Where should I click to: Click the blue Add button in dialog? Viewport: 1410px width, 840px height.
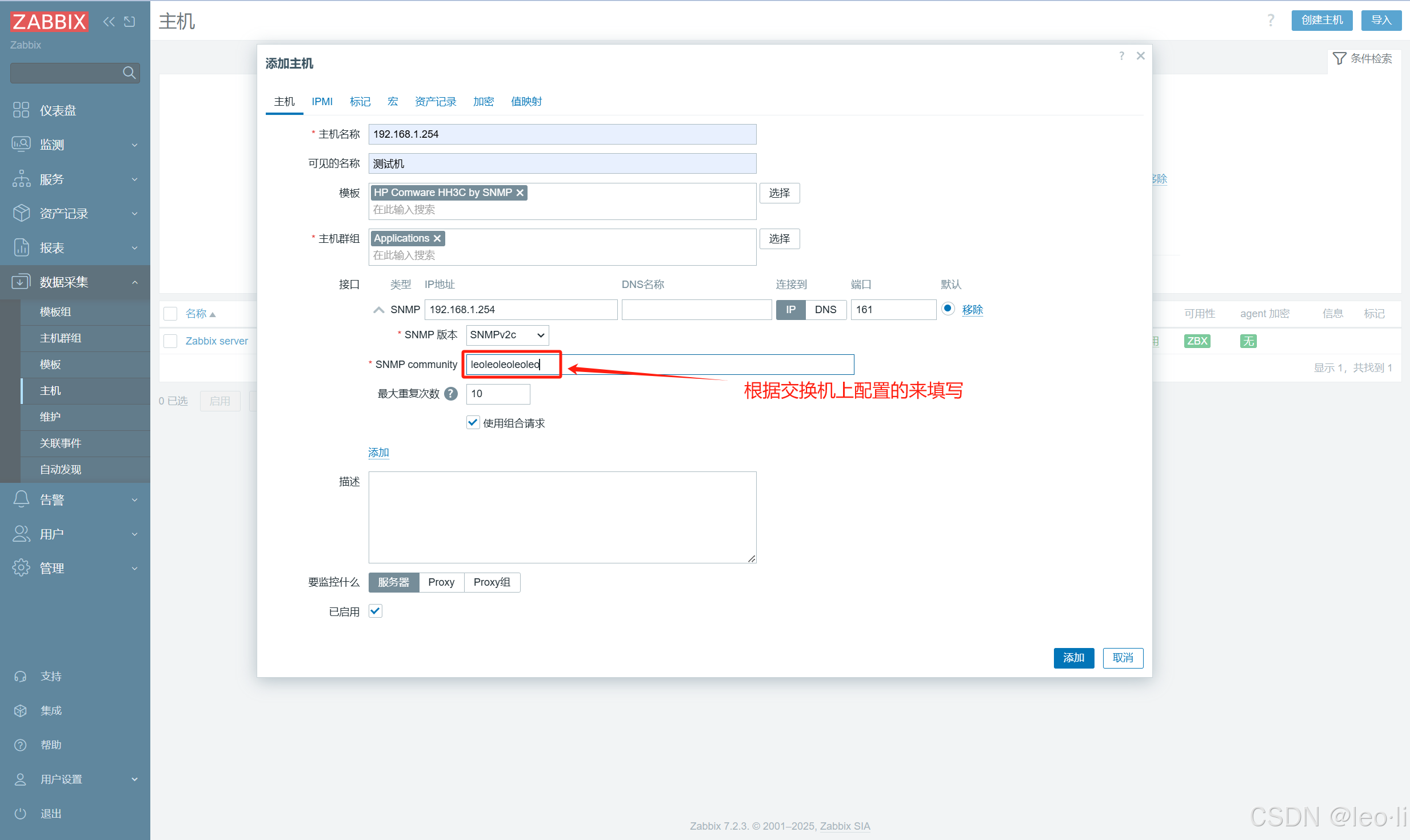[1073, 658]
